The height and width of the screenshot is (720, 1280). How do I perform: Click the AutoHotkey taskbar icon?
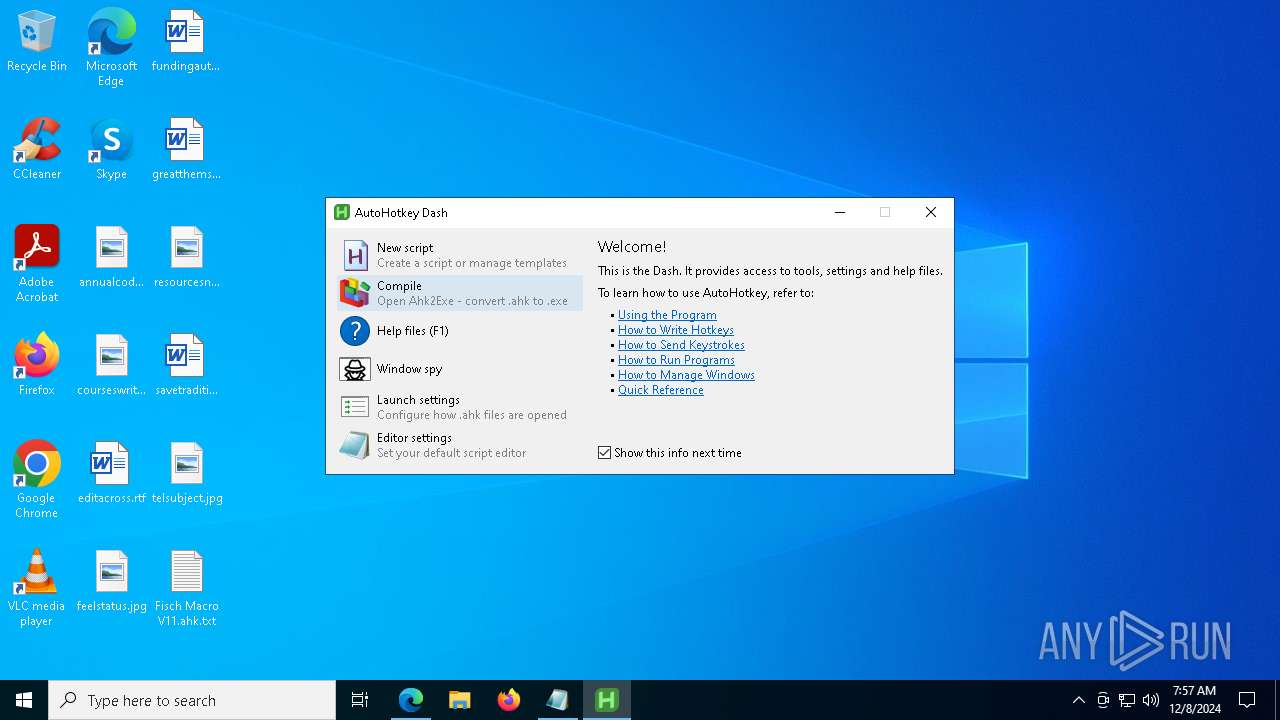click(607, 700)
